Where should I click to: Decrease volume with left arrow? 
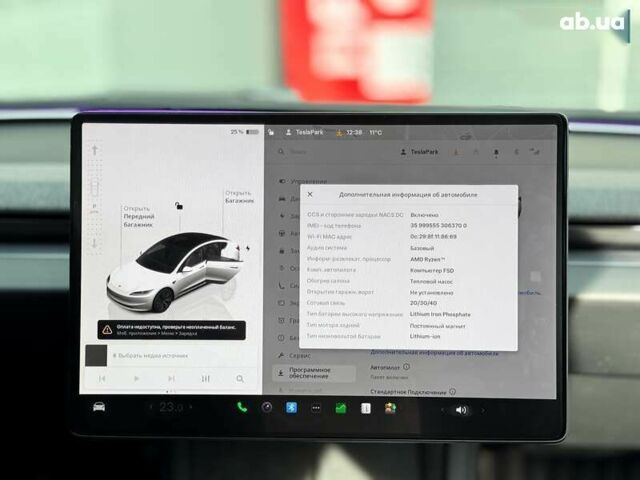(x=442, y=410)
